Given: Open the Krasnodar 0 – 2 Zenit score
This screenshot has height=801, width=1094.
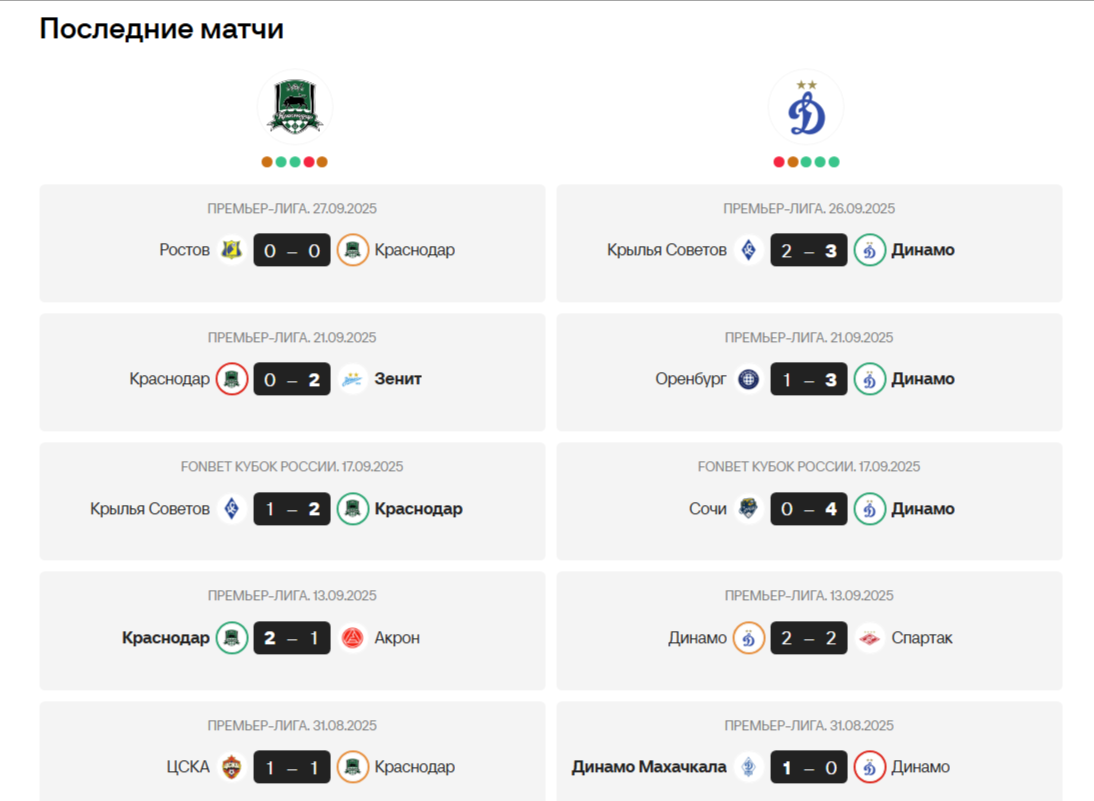Looking at the screenshot, I should (292, 380).
